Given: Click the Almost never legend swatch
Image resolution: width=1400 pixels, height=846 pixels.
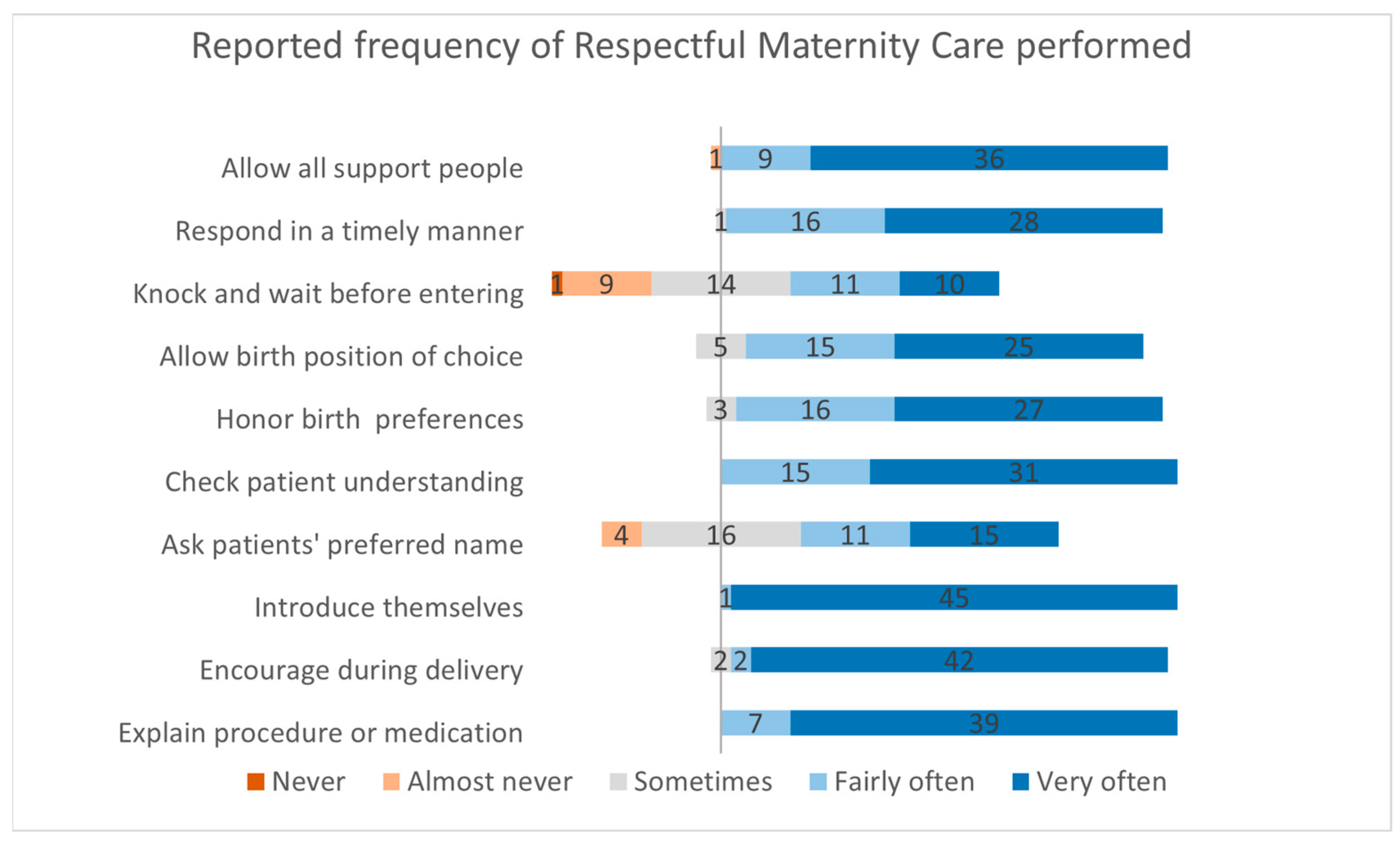Looking at the screenshot, I should (x=391, y=782).
